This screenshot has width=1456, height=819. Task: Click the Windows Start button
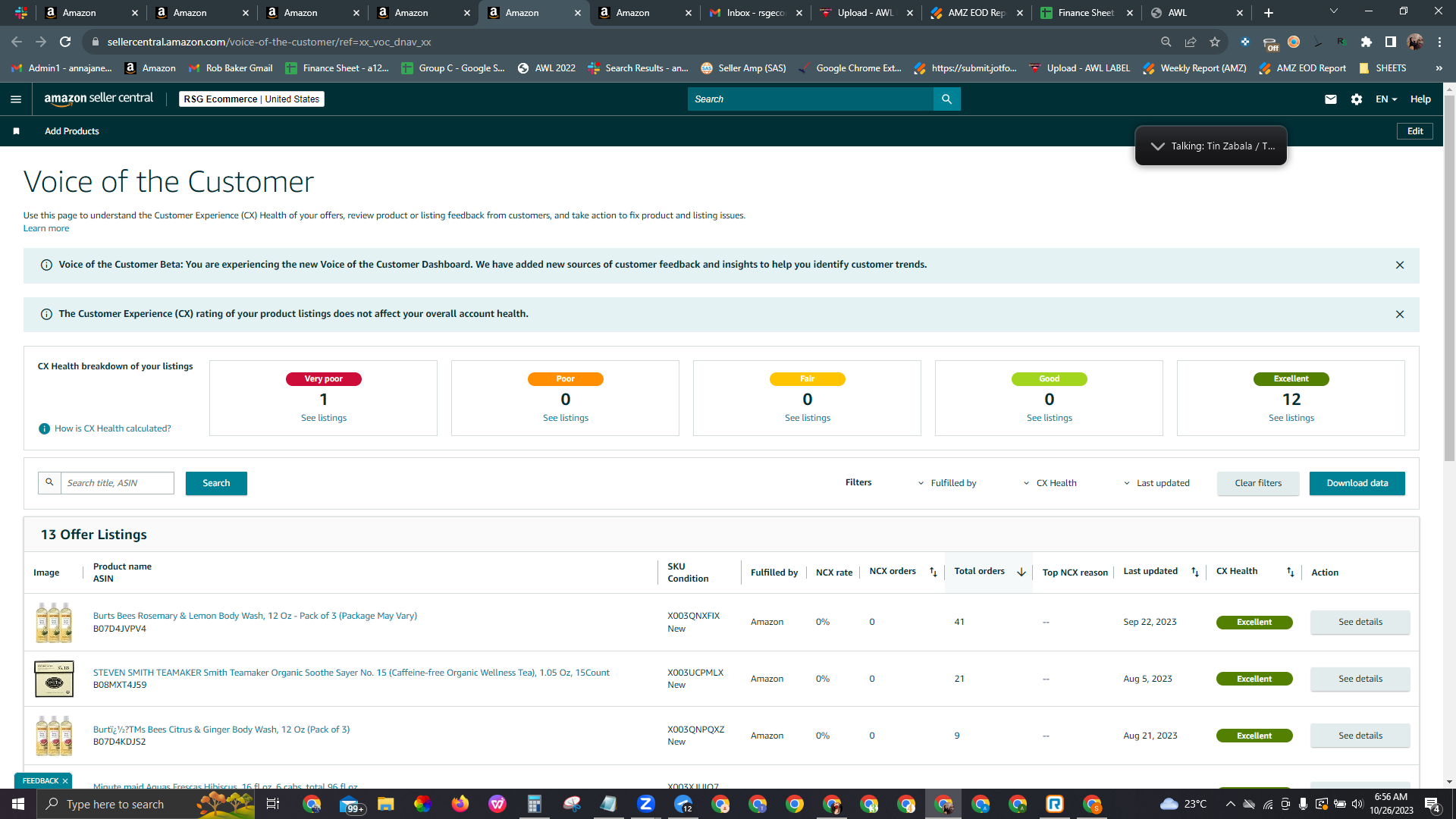18,804
